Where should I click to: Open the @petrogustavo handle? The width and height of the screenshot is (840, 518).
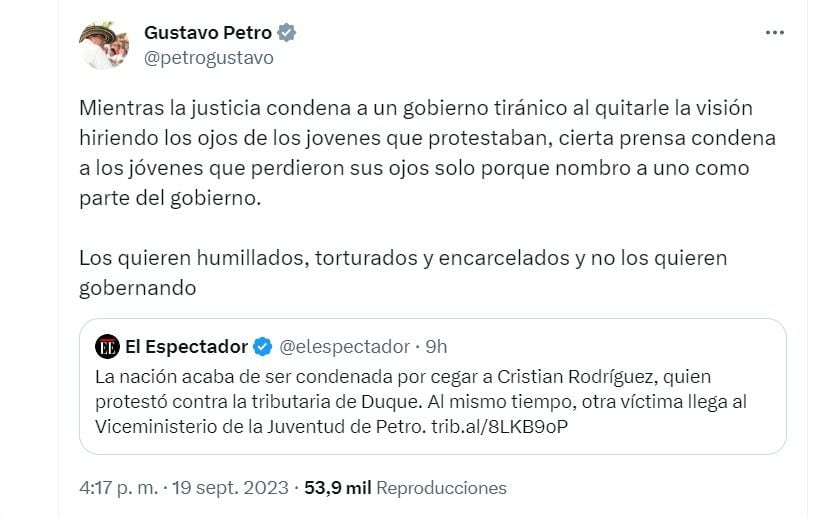pos(208,58)
